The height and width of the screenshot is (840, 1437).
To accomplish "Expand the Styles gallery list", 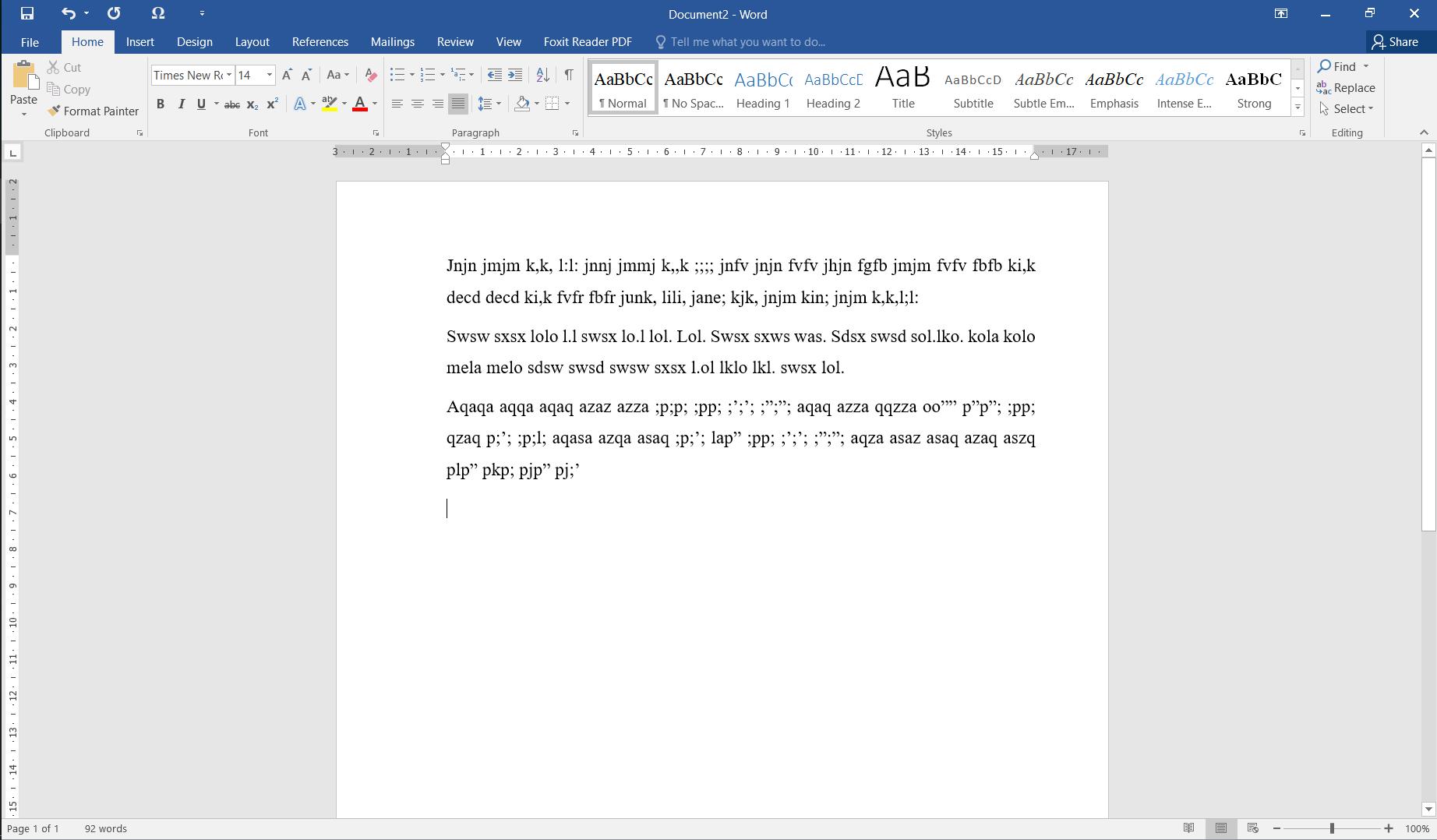I will pos(1298,108).
